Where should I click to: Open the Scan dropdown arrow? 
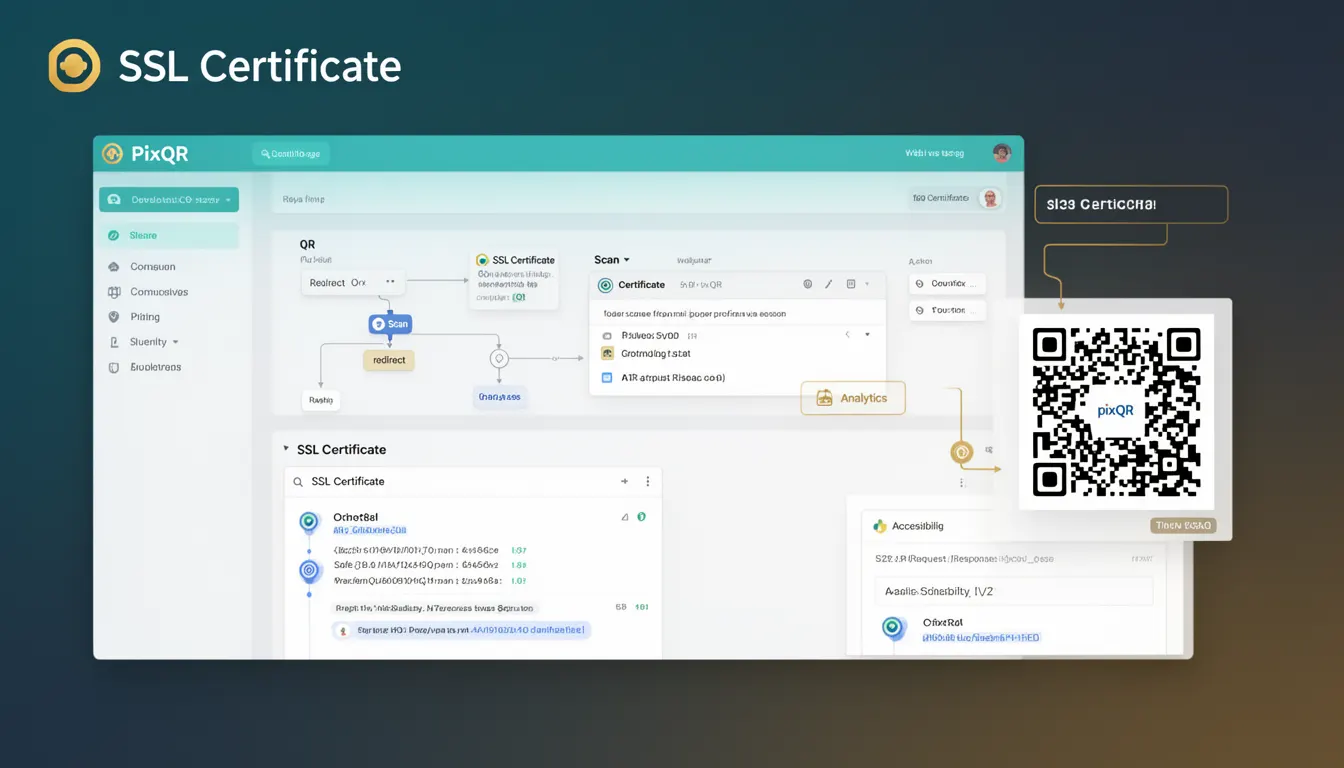point(627,260)
